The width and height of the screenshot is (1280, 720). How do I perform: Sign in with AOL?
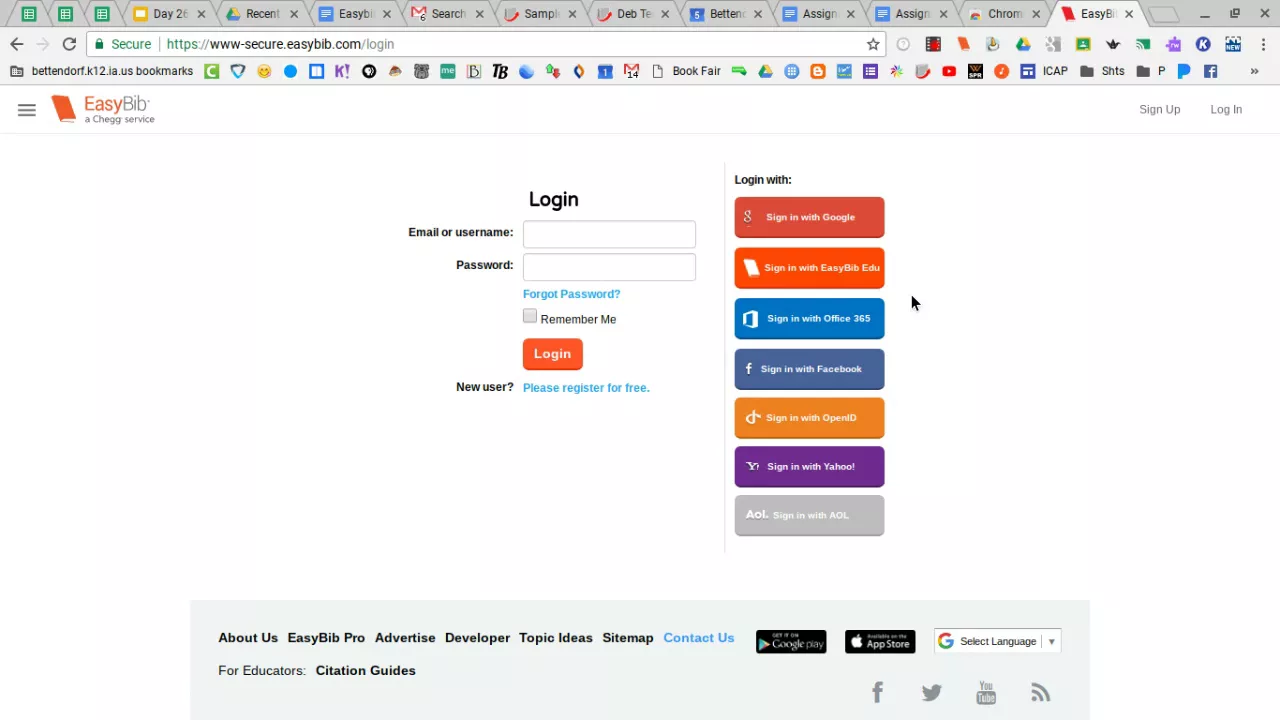(809, 516)
